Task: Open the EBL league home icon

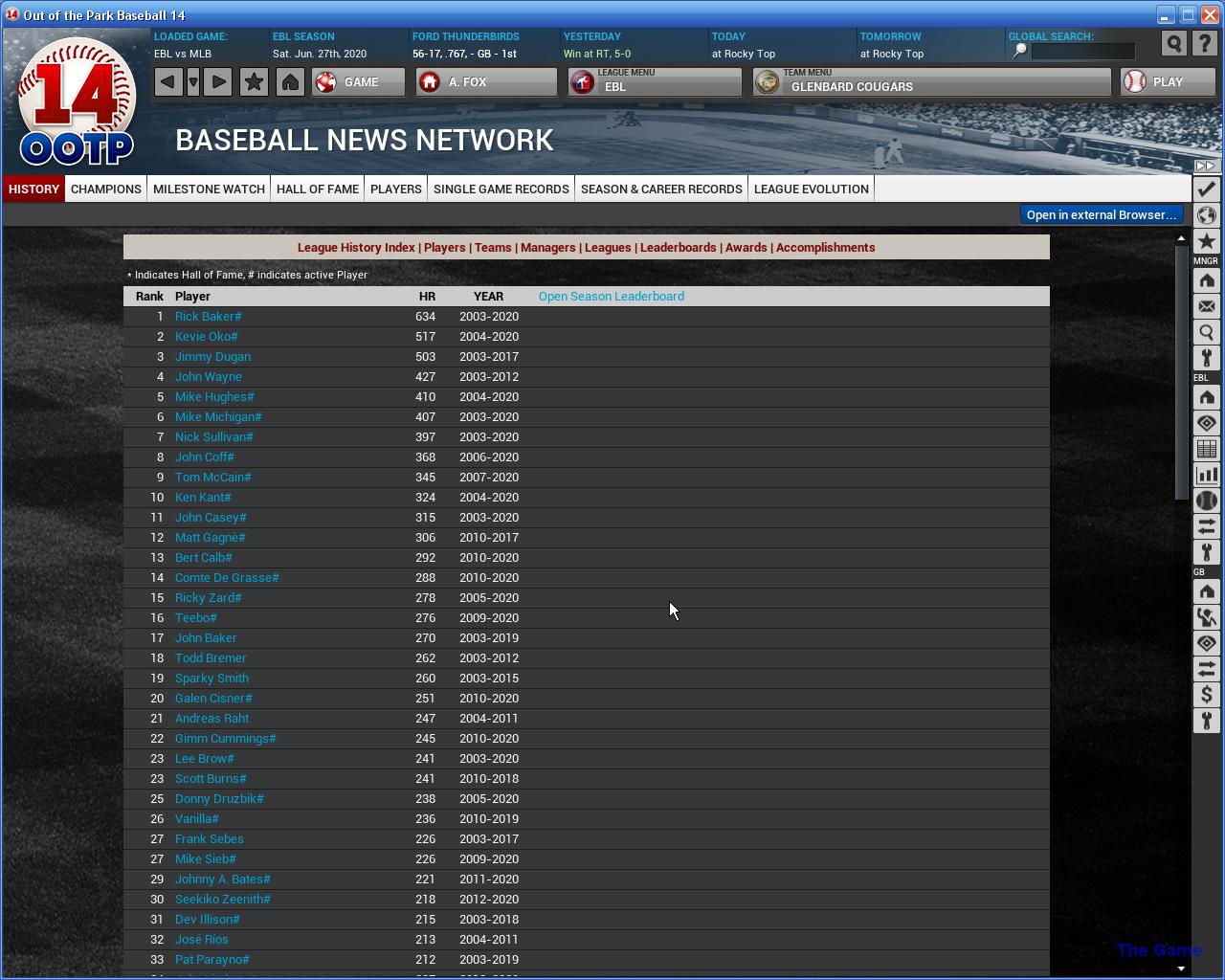Action: (x=1206, y=397)
